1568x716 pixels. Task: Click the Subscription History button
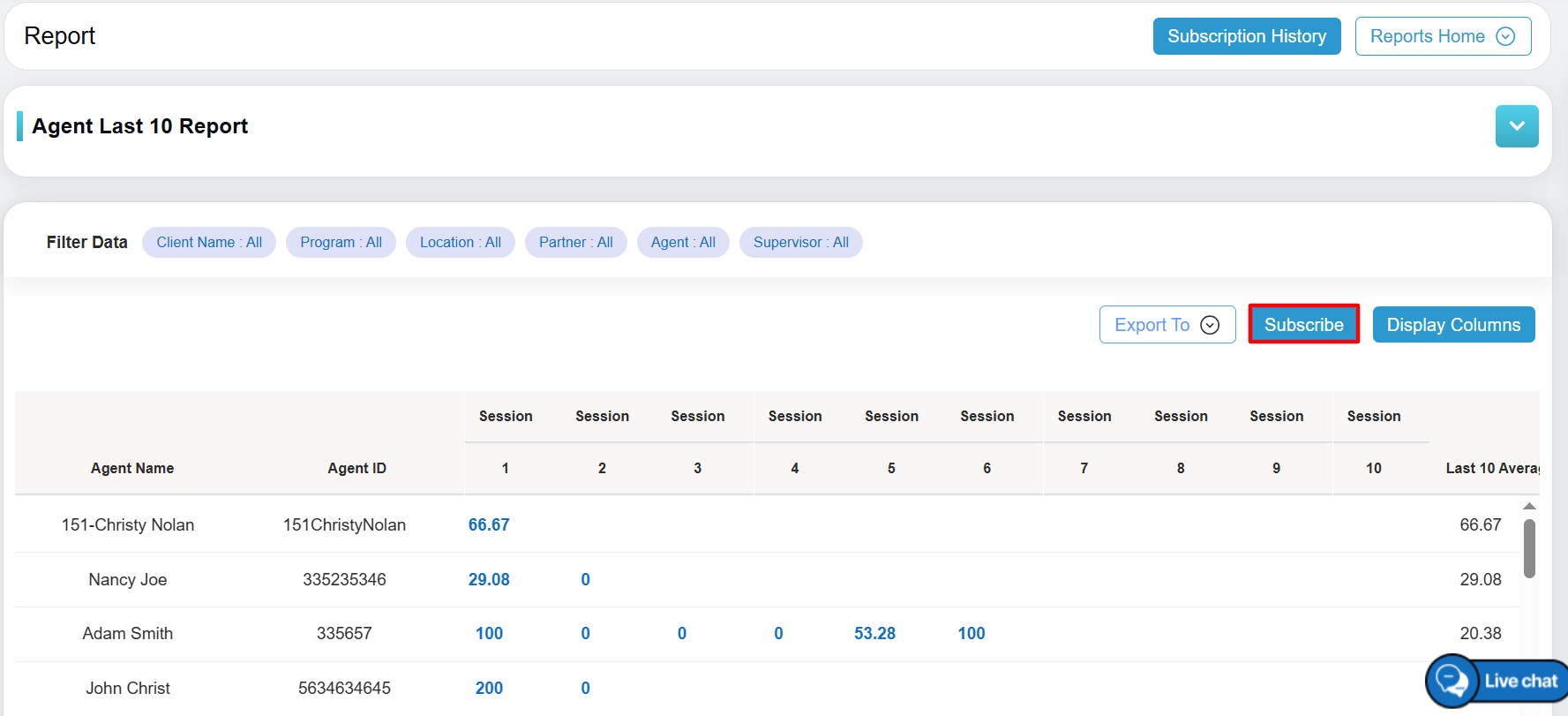pos(1246,36)
